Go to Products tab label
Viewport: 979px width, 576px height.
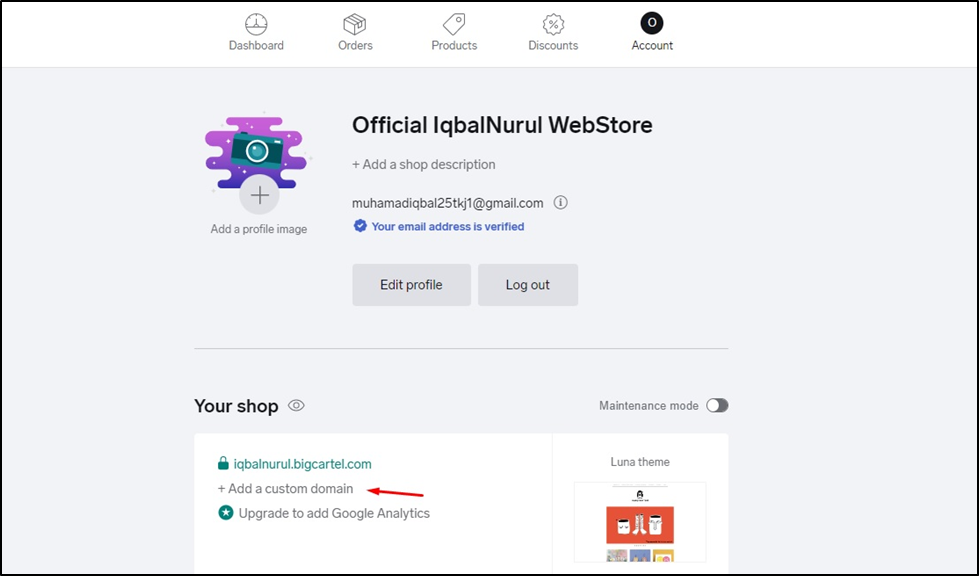[x=454, y=46]
